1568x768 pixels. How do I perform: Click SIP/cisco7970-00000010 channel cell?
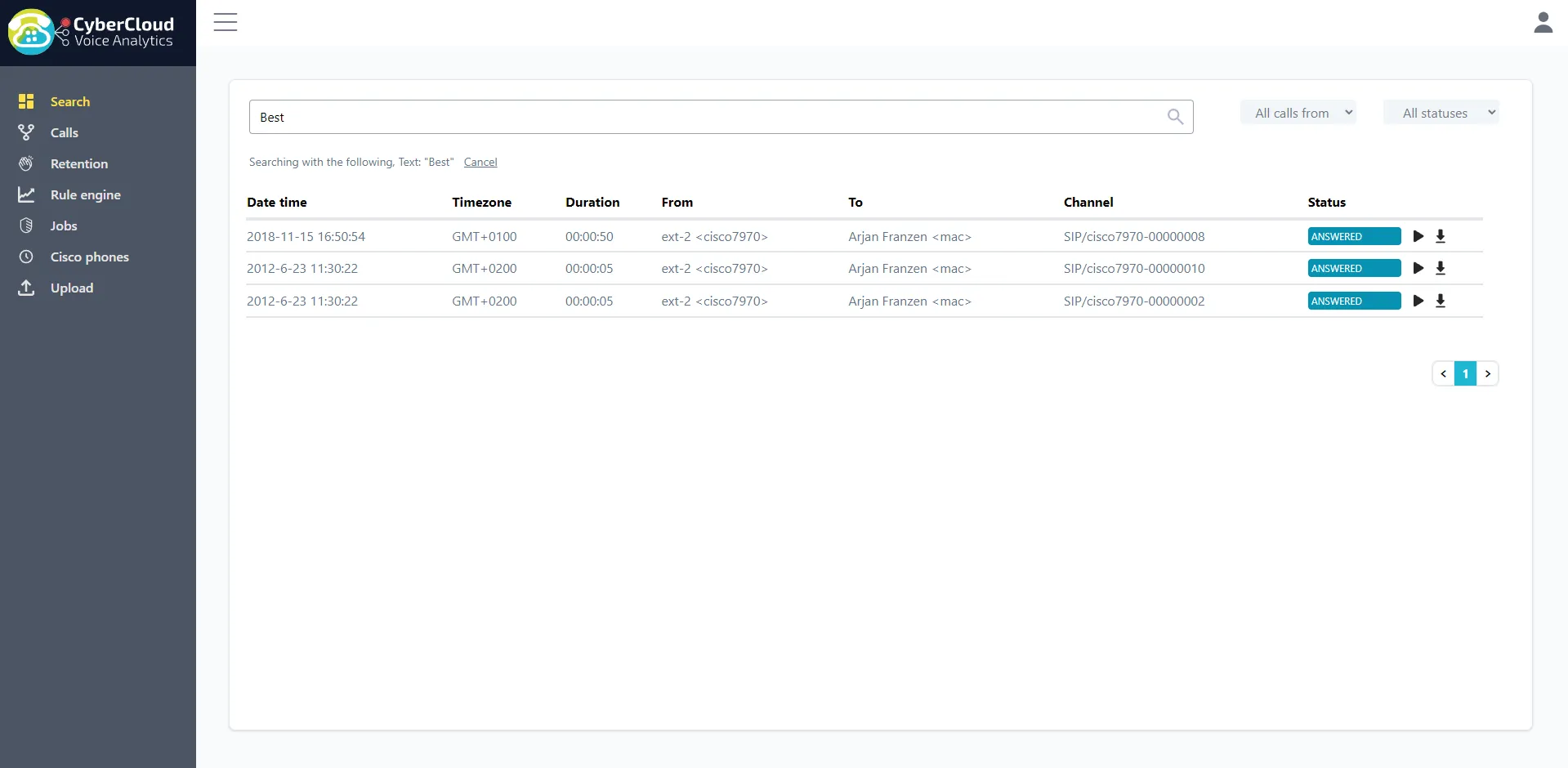click(1134, 268)
